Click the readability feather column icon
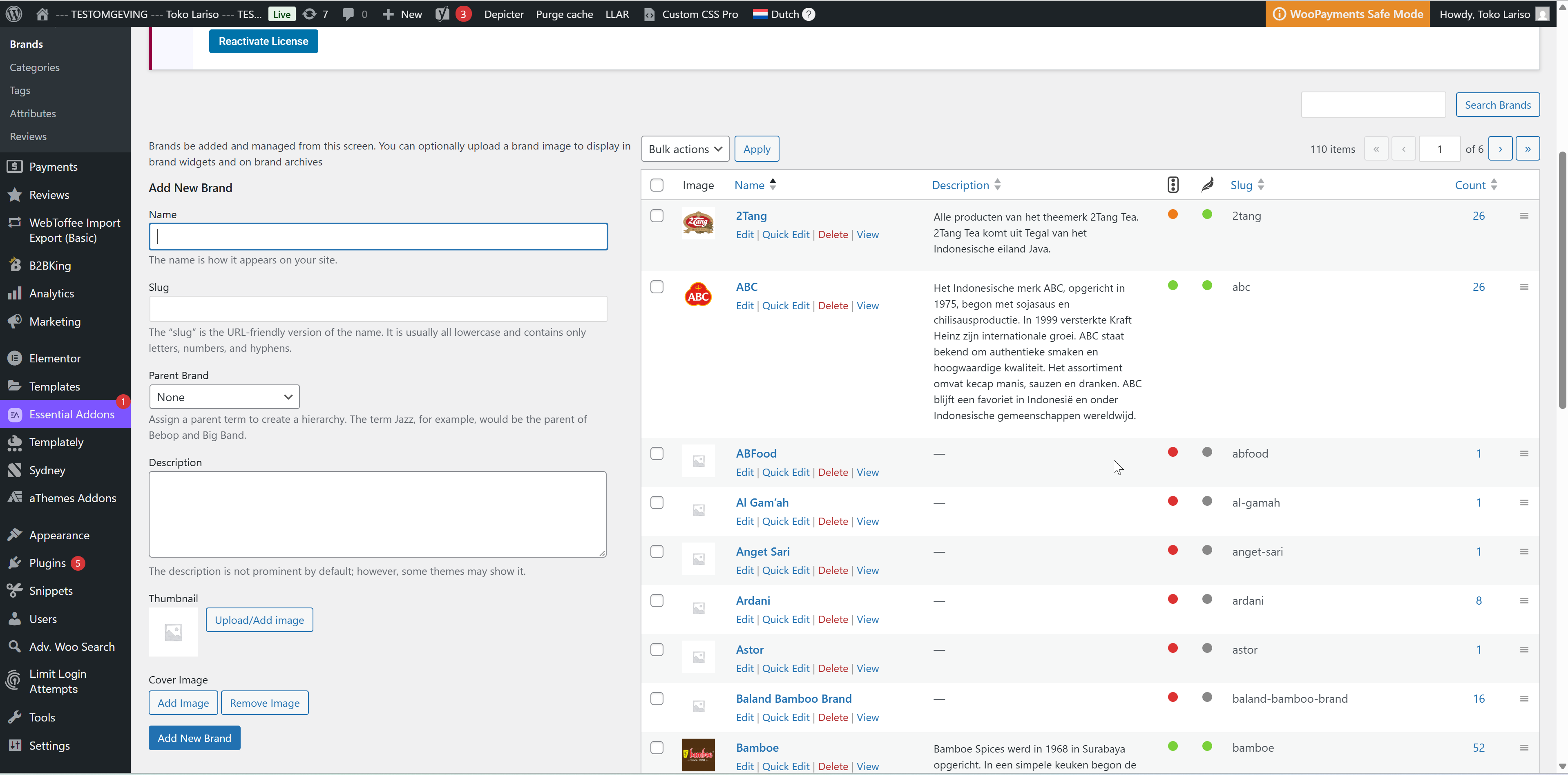The image size is (1568, 775). coord(1208,185)
